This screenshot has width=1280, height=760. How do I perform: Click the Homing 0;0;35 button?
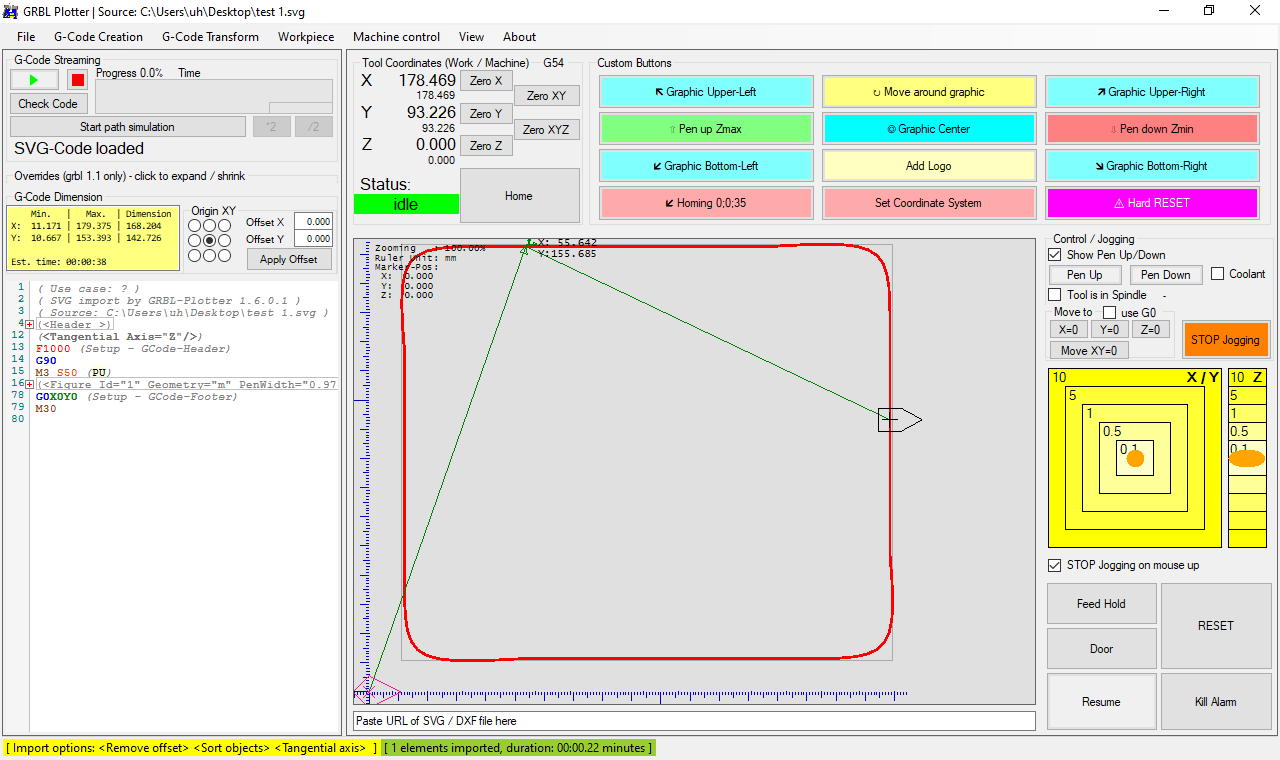coord(706,203)
